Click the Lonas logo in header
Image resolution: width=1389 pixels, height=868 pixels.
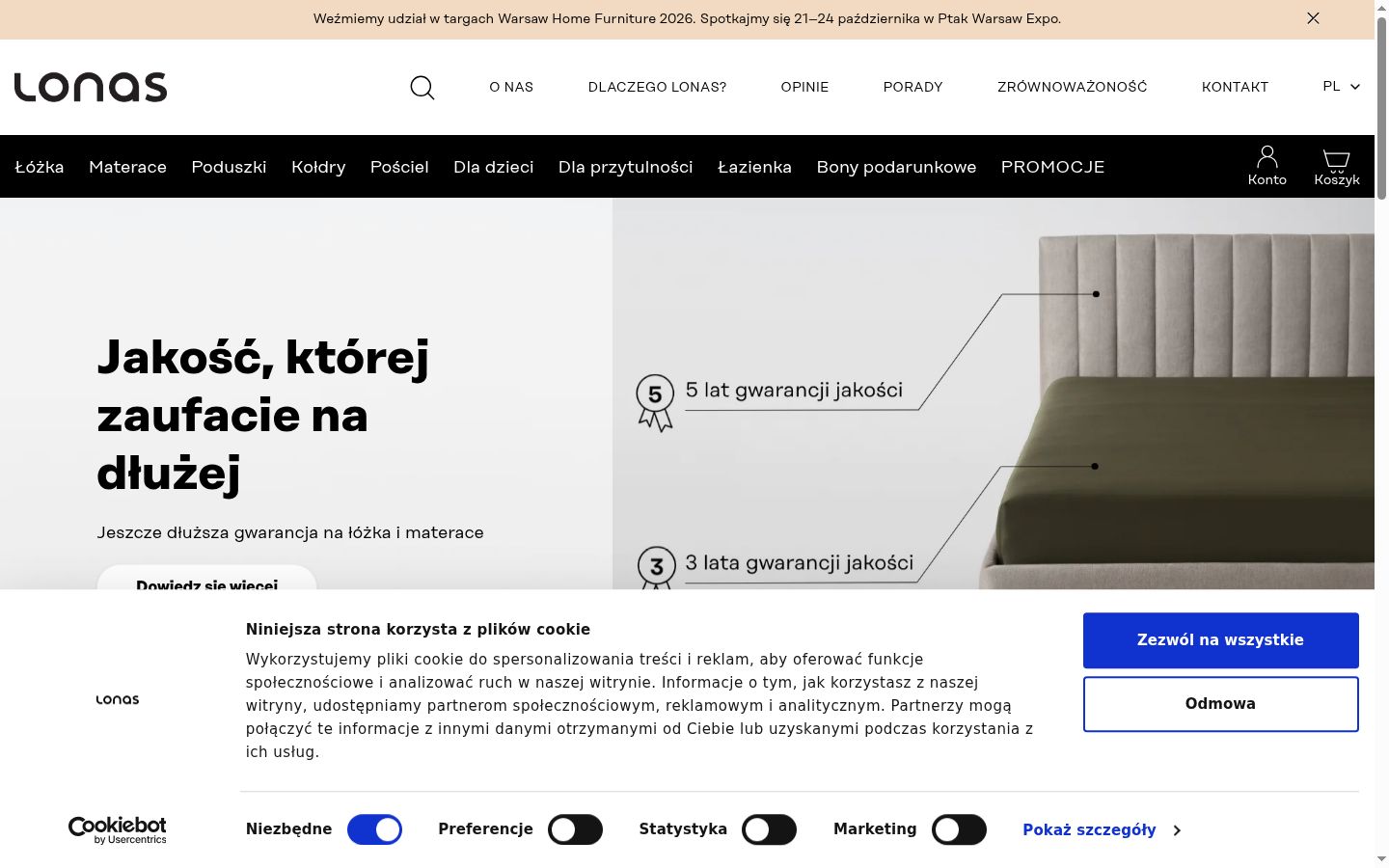click(x=91, y=87)
